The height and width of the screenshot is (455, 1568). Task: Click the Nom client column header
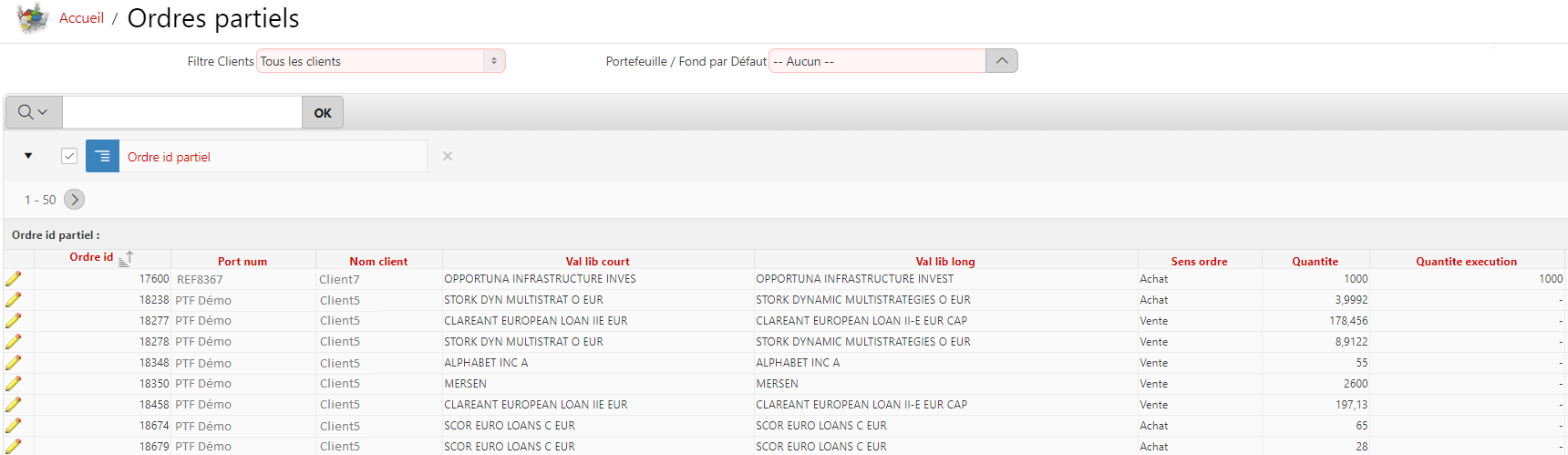point(378,262)
